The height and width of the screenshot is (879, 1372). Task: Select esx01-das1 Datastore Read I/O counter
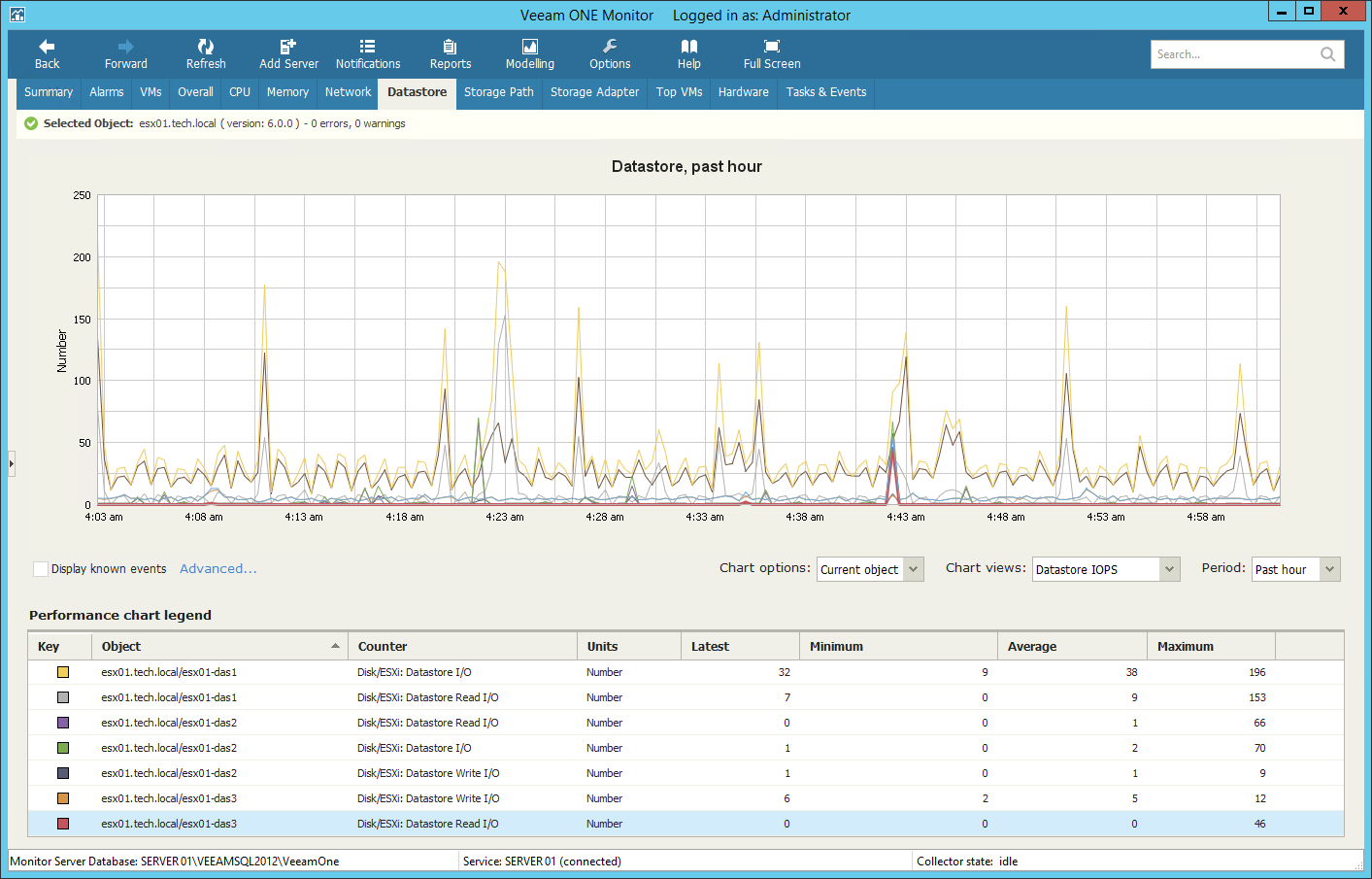coord(428,697)
